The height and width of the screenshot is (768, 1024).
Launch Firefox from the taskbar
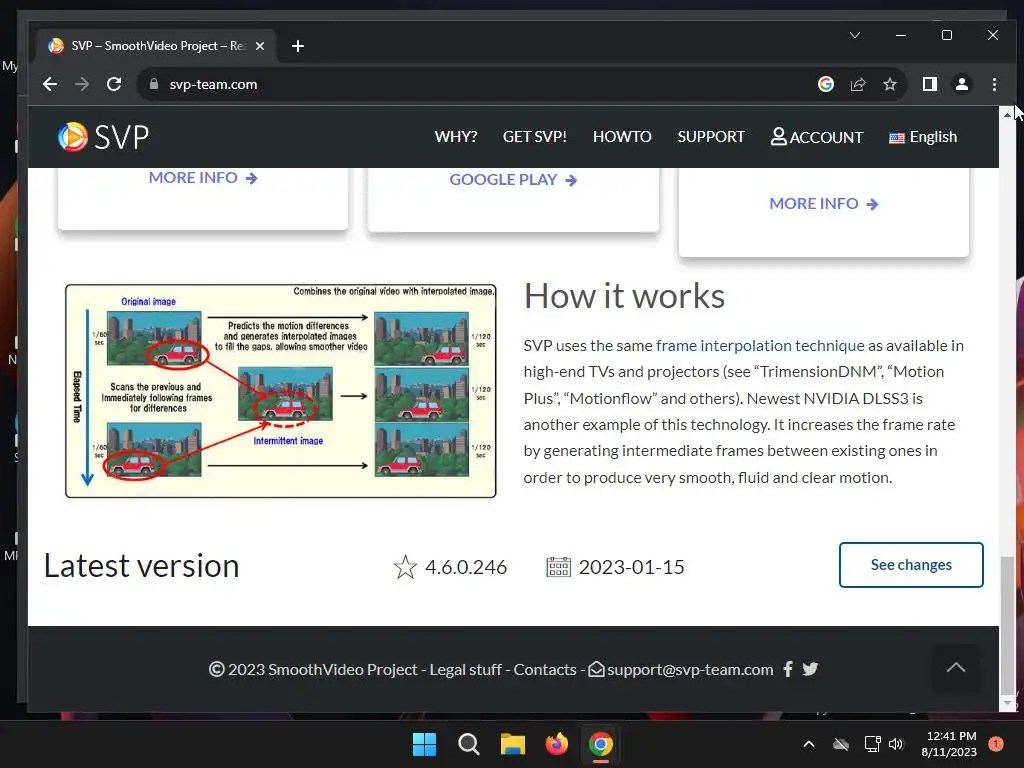[556, 744]
